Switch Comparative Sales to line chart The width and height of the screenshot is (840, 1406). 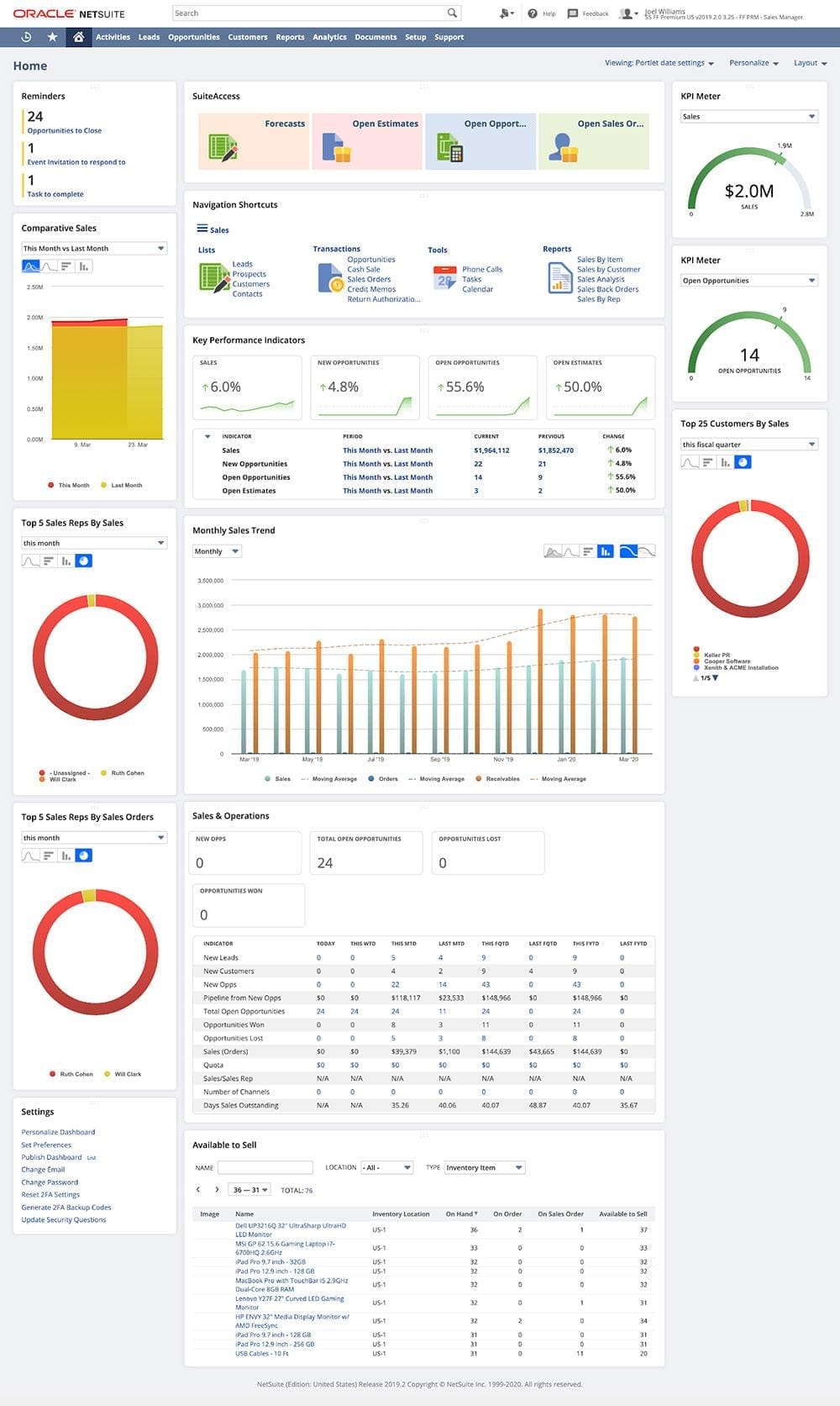[x=49, y=266]
